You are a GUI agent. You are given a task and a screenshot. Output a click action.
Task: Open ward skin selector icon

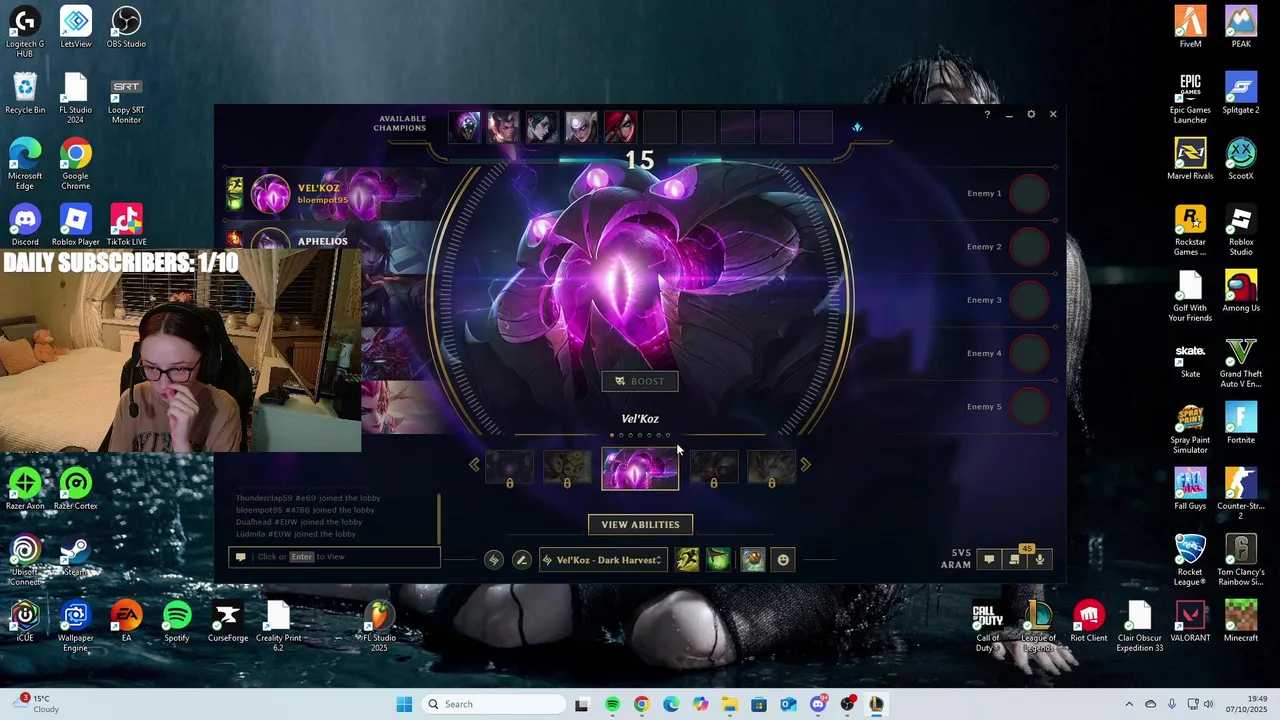tap(753, 560)
